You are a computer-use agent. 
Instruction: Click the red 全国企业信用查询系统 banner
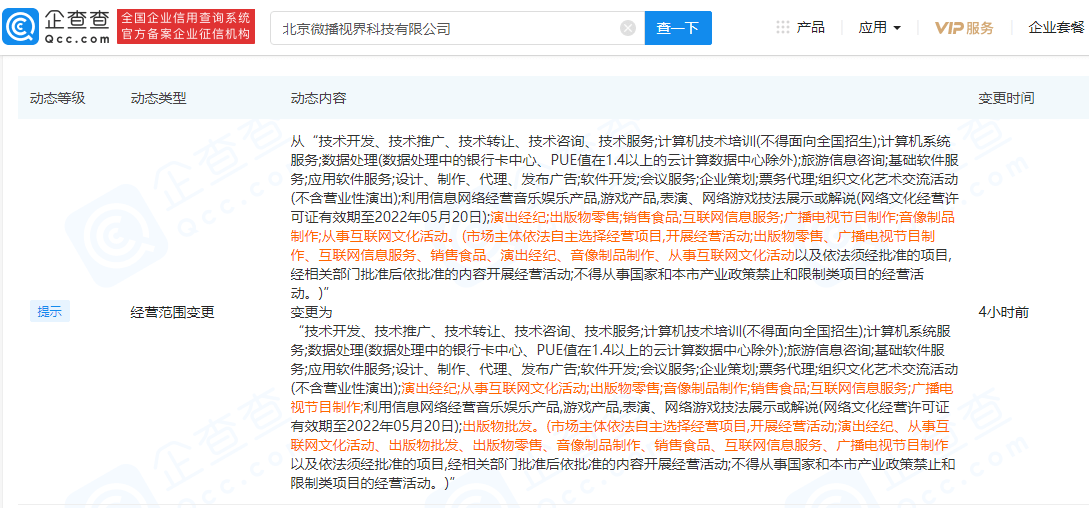185,27
